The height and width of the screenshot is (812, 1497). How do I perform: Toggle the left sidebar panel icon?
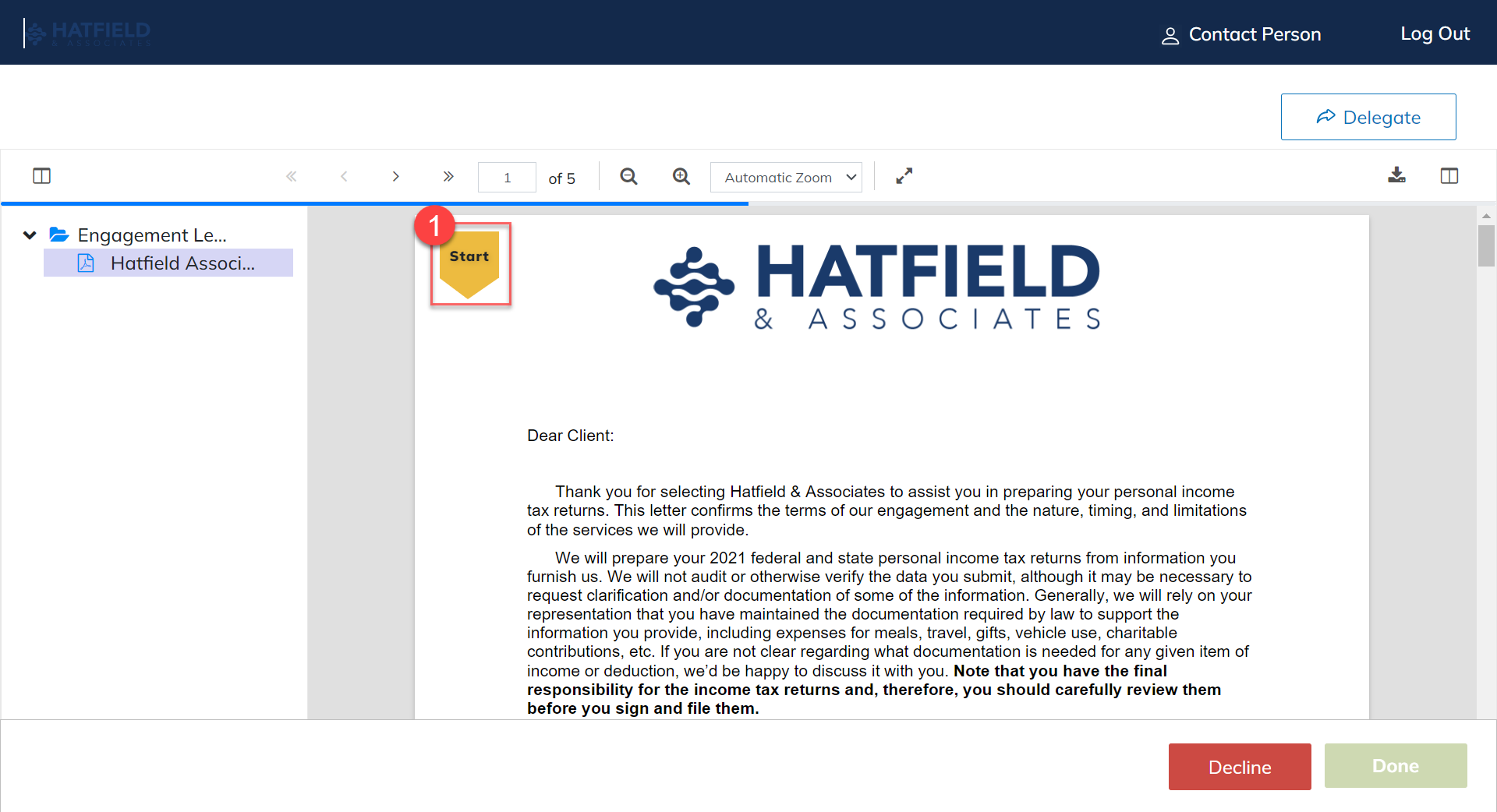42,176
